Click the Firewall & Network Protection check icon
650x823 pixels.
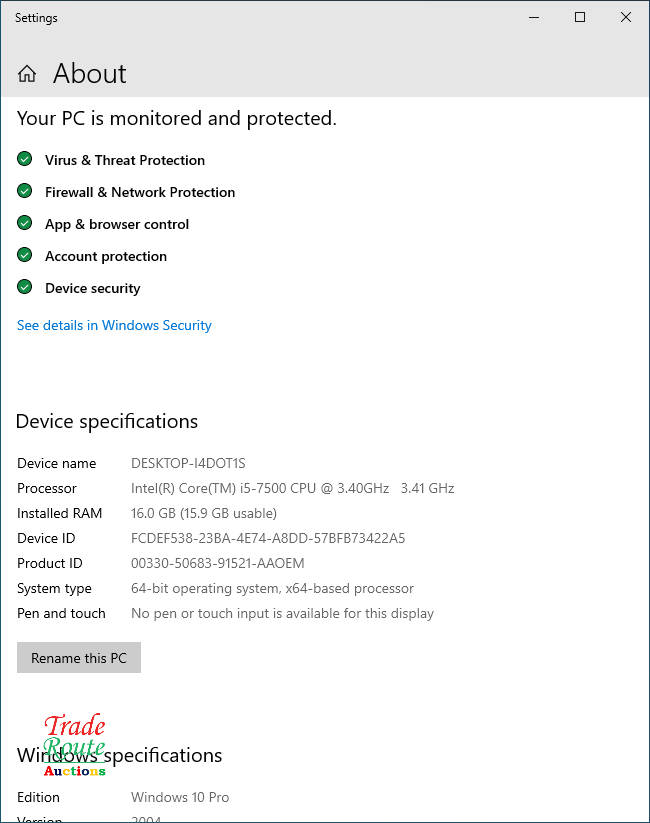(25, 191)
